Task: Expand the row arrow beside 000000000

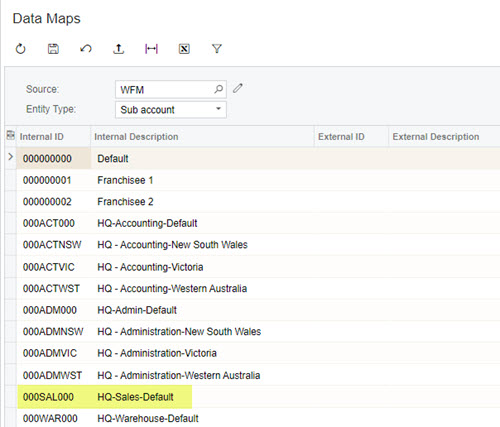Action: click(10, 157)
